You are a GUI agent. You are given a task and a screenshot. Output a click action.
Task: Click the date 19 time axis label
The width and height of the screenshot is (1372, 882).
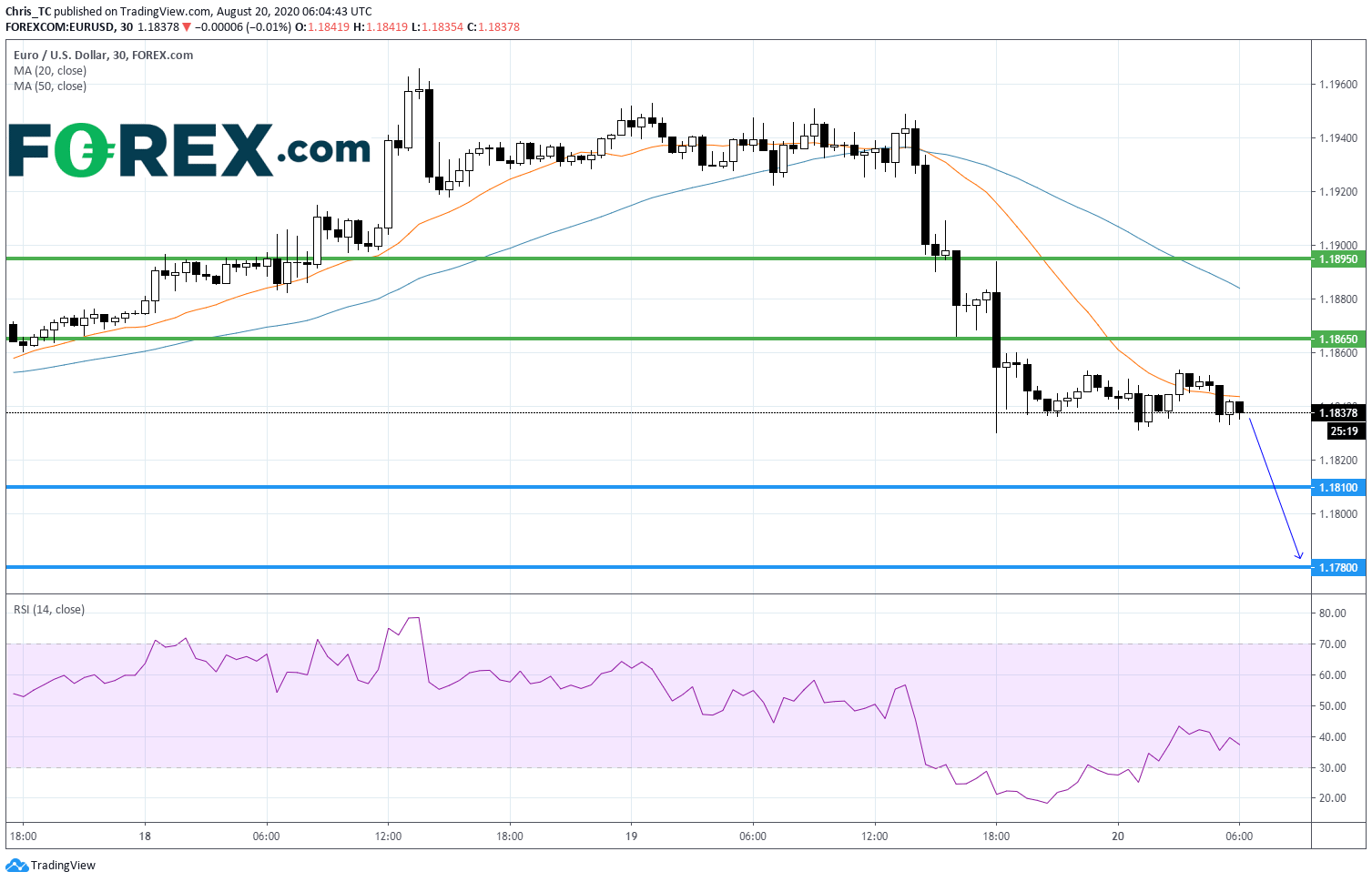pyautogui.click(x=631, y=836)
